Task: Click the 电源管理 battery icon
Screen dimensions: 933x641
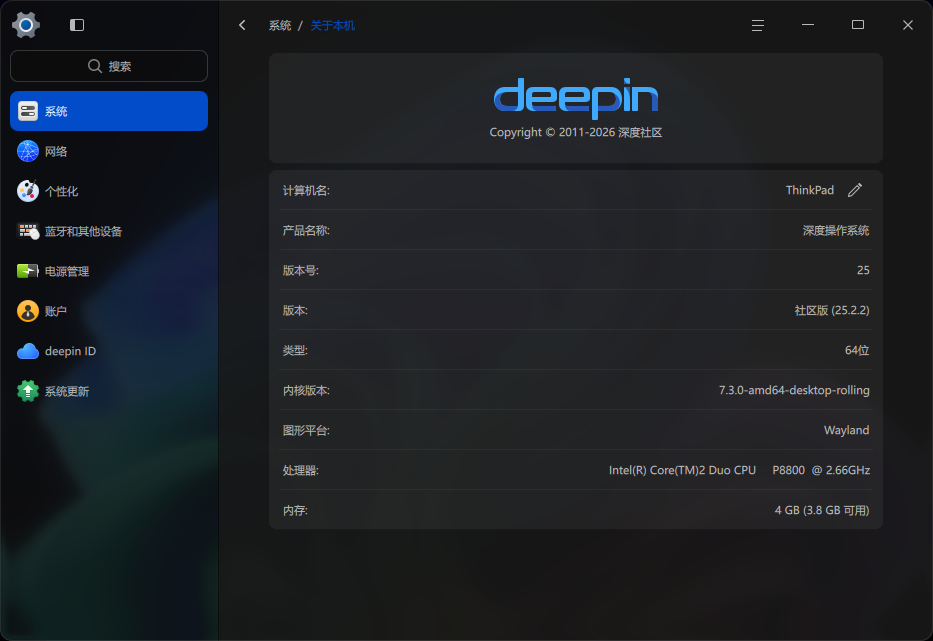Action: (x=28, y=271)
